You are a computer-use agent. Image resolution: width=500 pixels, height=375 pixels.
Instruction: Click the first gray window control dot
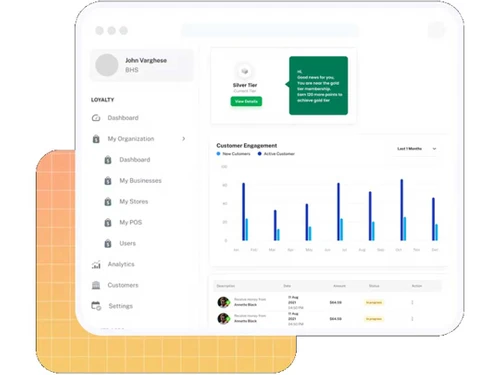click(x=99, y=31)
